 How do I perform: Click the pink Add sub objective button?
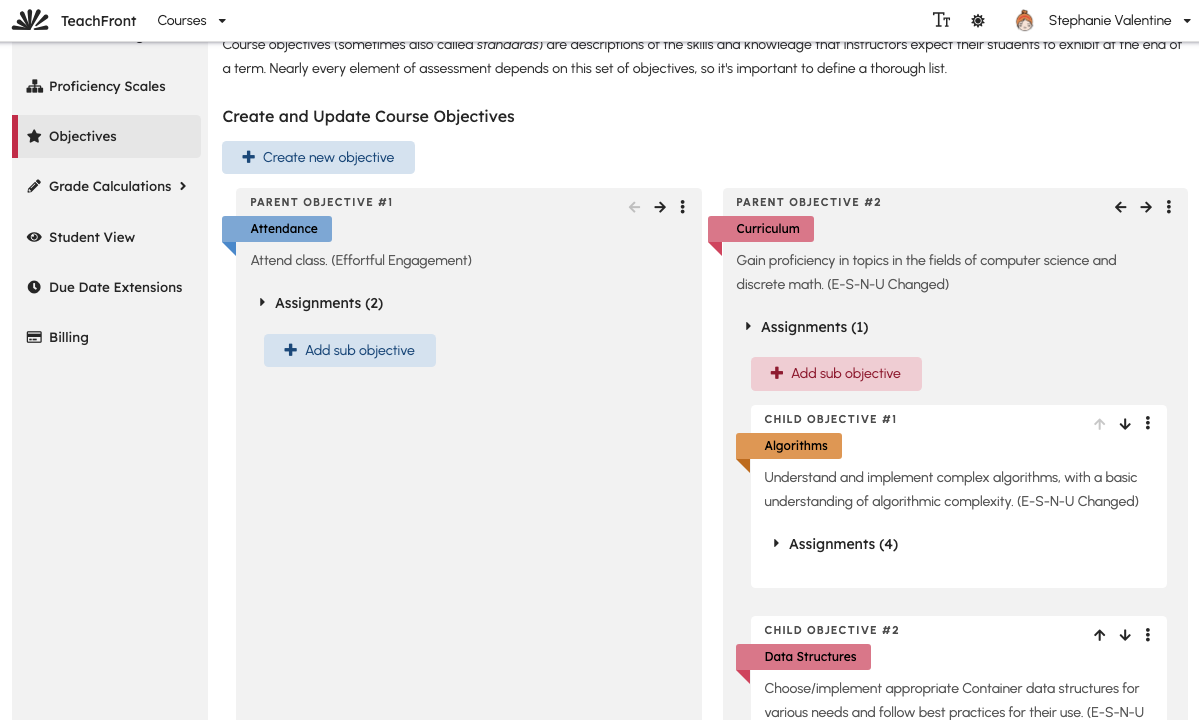(x=836, y=374)
